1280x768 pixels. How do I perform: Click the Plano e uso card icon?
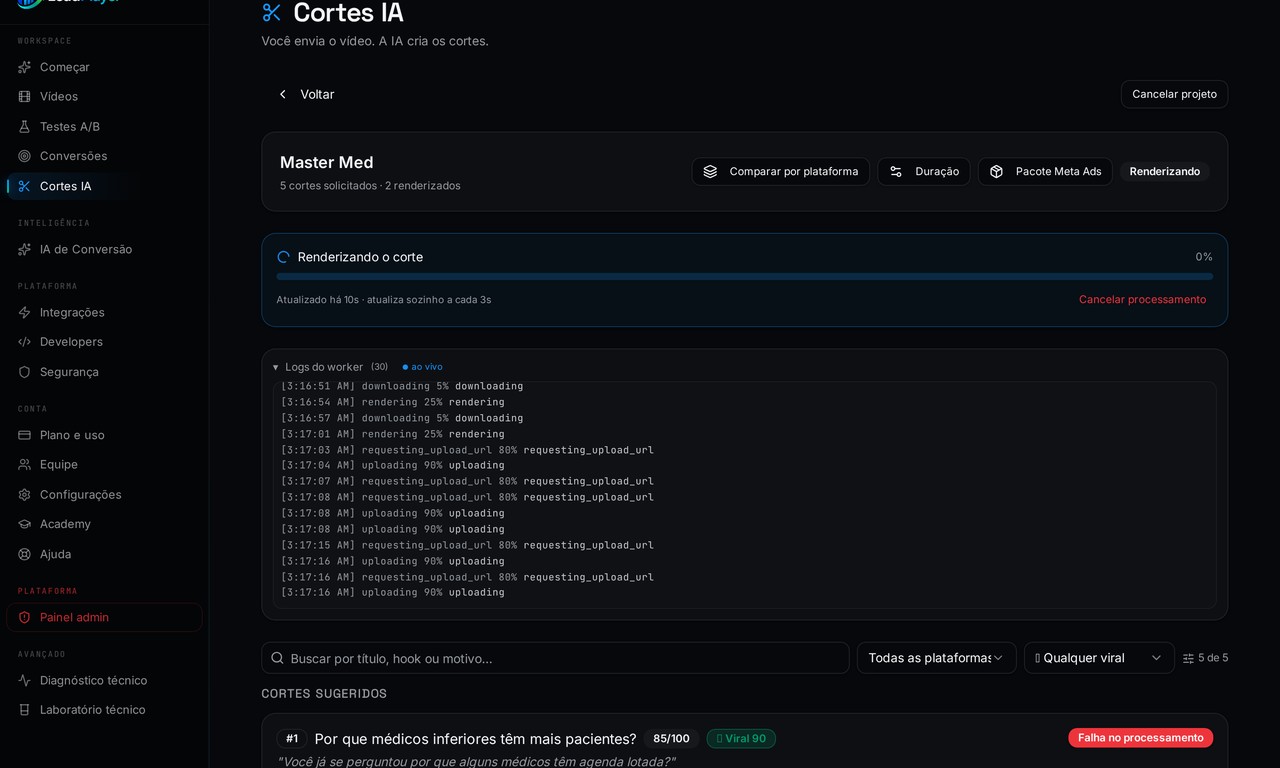click(x=25, y=435)
